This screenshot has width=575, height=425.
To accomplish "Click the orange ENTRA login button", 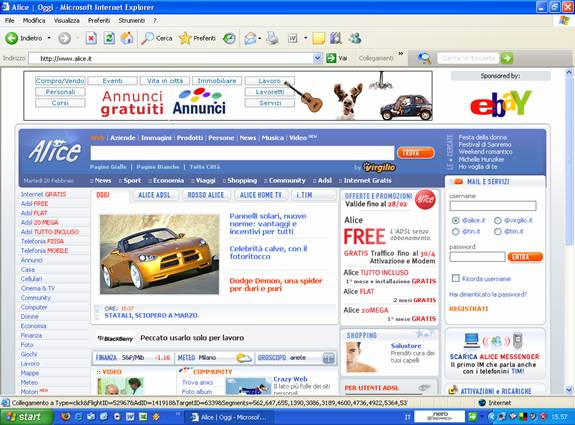I will click(x=525, y=257).
